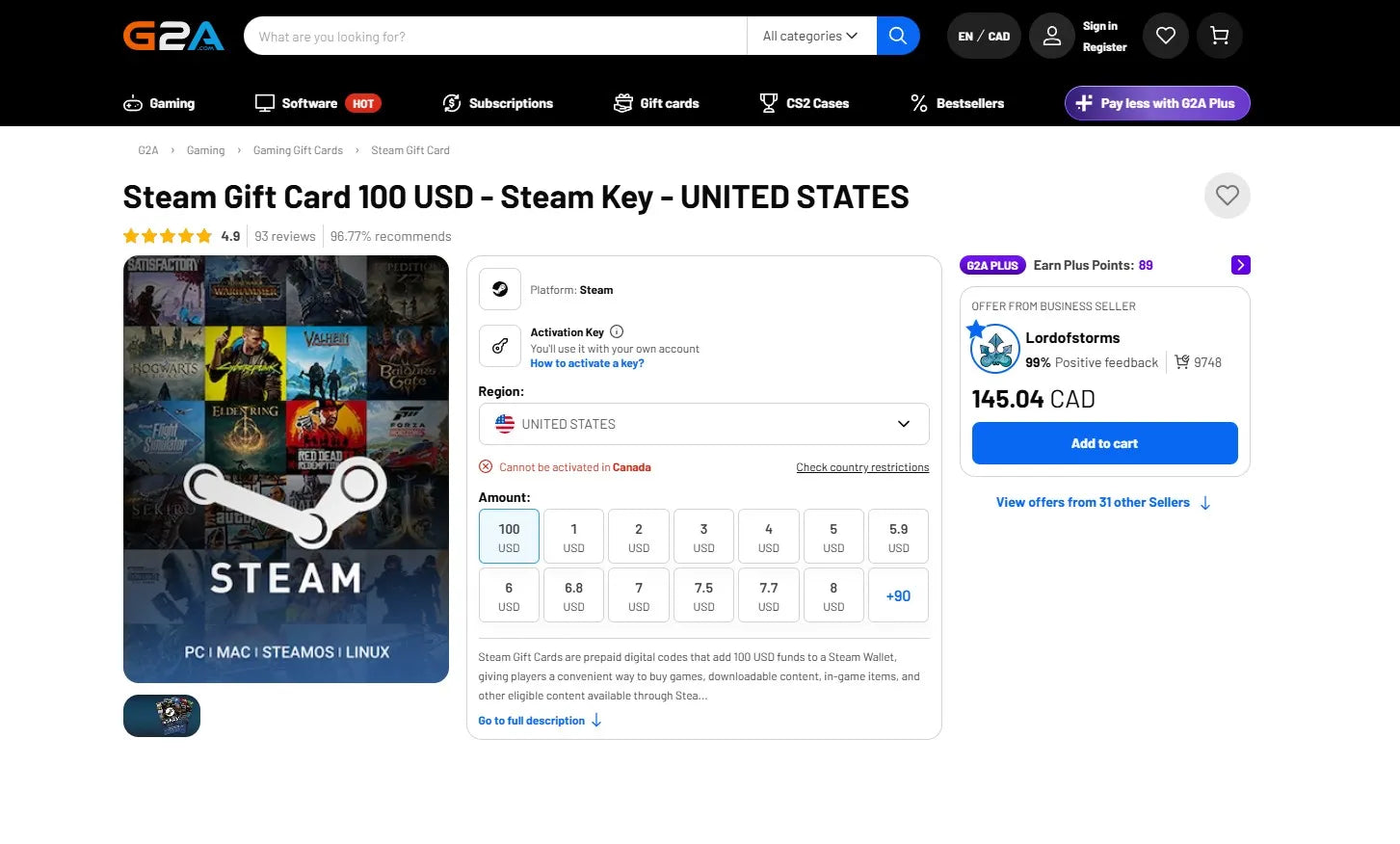
Task: Open the Gift cards menu
Action: tap(656, 103)
